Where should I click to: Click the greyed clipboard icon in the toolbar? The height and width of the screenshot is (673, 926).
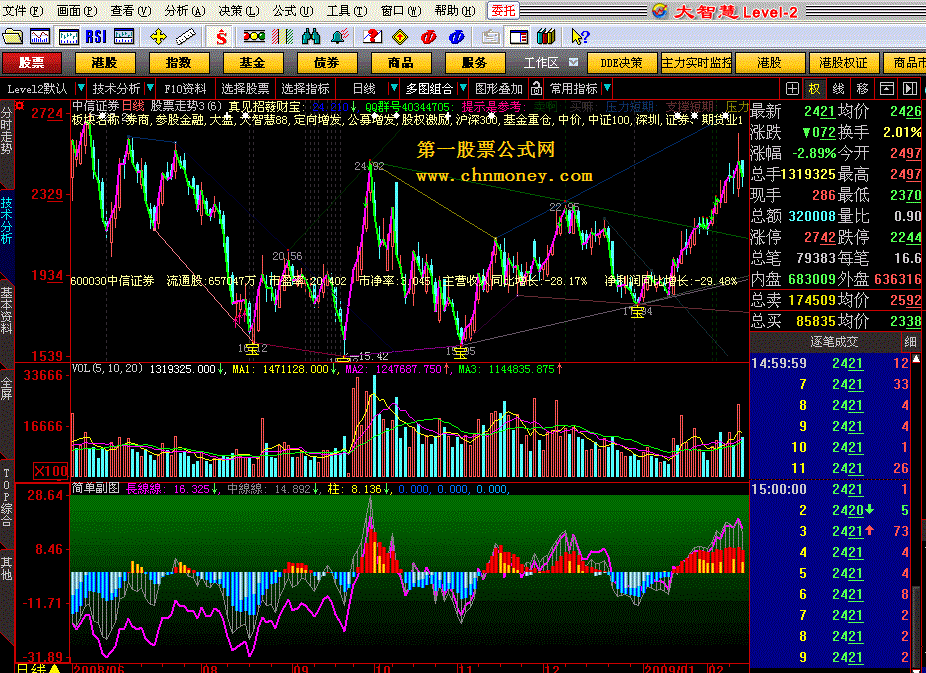pos(490,37)
